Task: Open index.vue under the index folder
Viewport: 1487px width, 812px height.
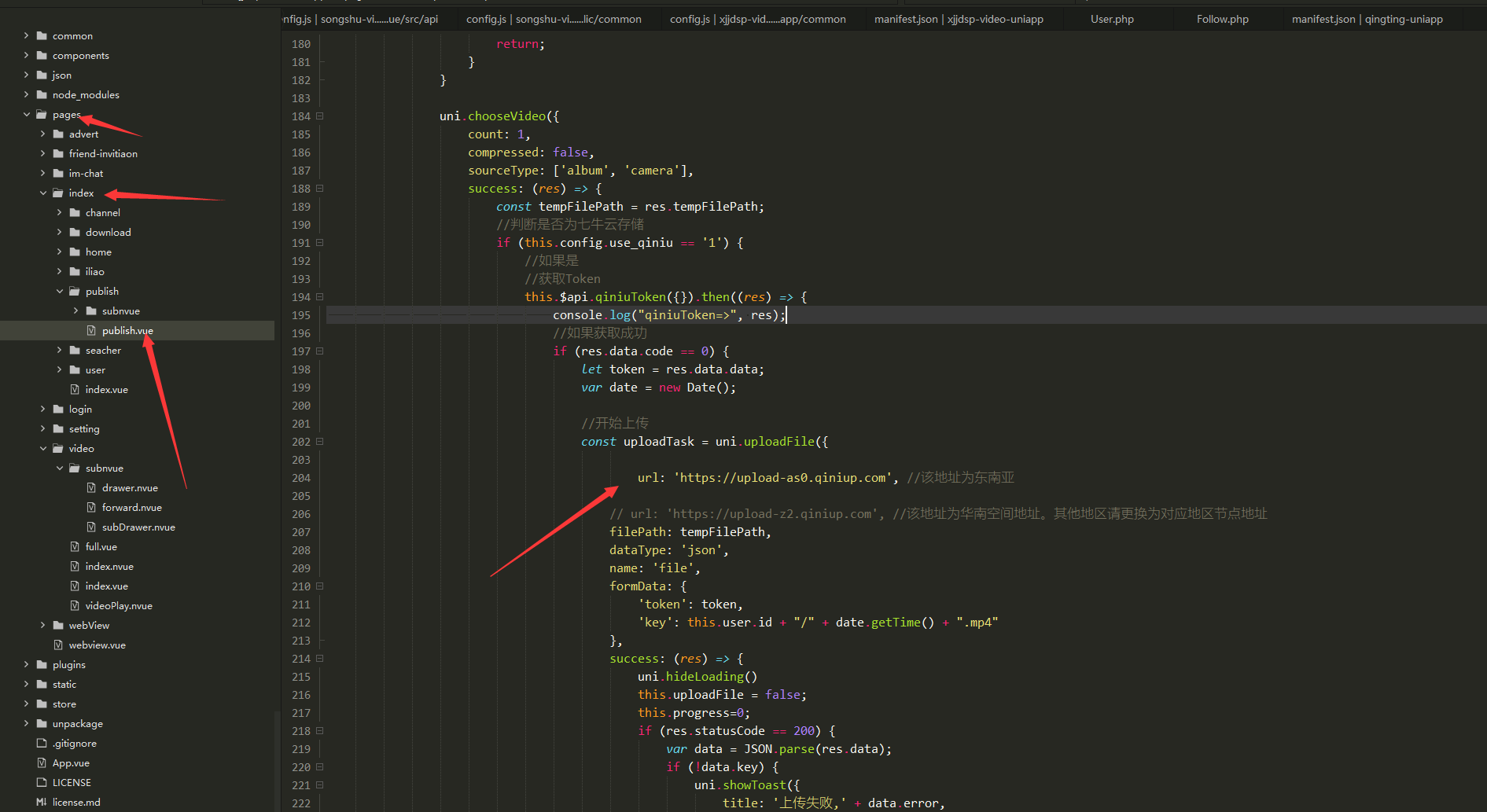Action: click(x=106, y=389)
